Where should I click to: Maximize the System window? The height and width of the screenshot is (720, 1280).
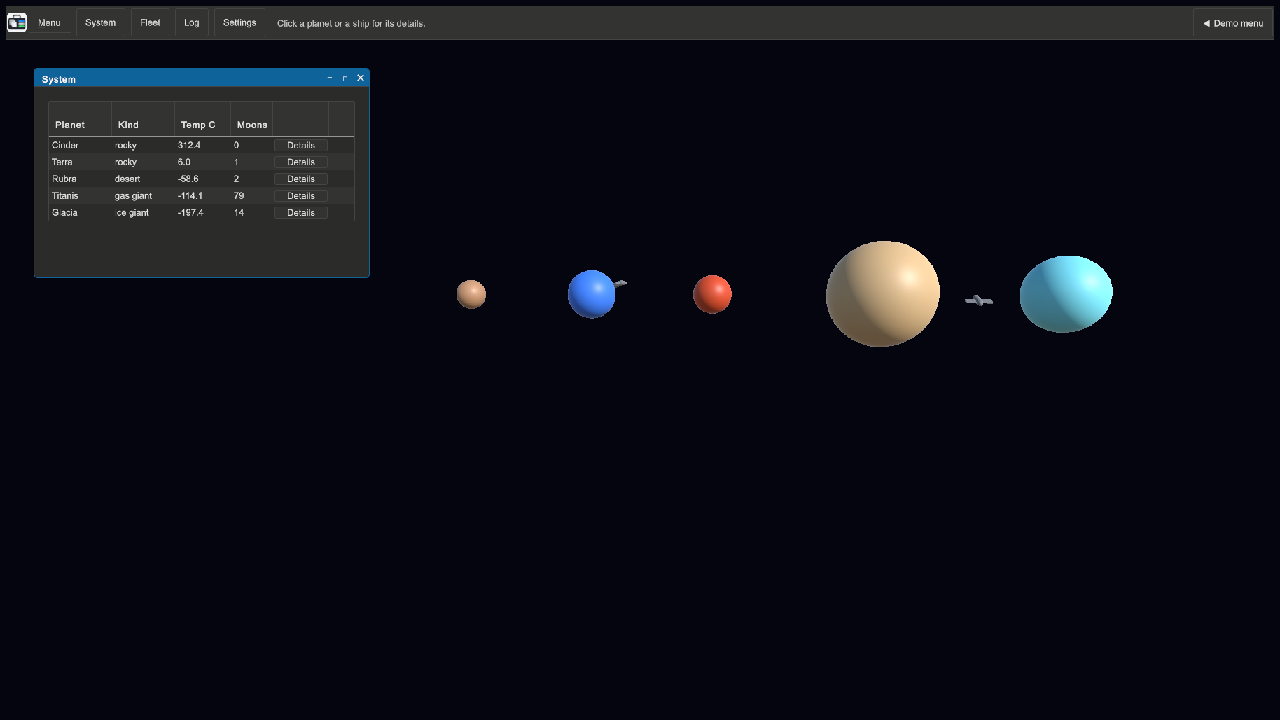coord(345,78)
